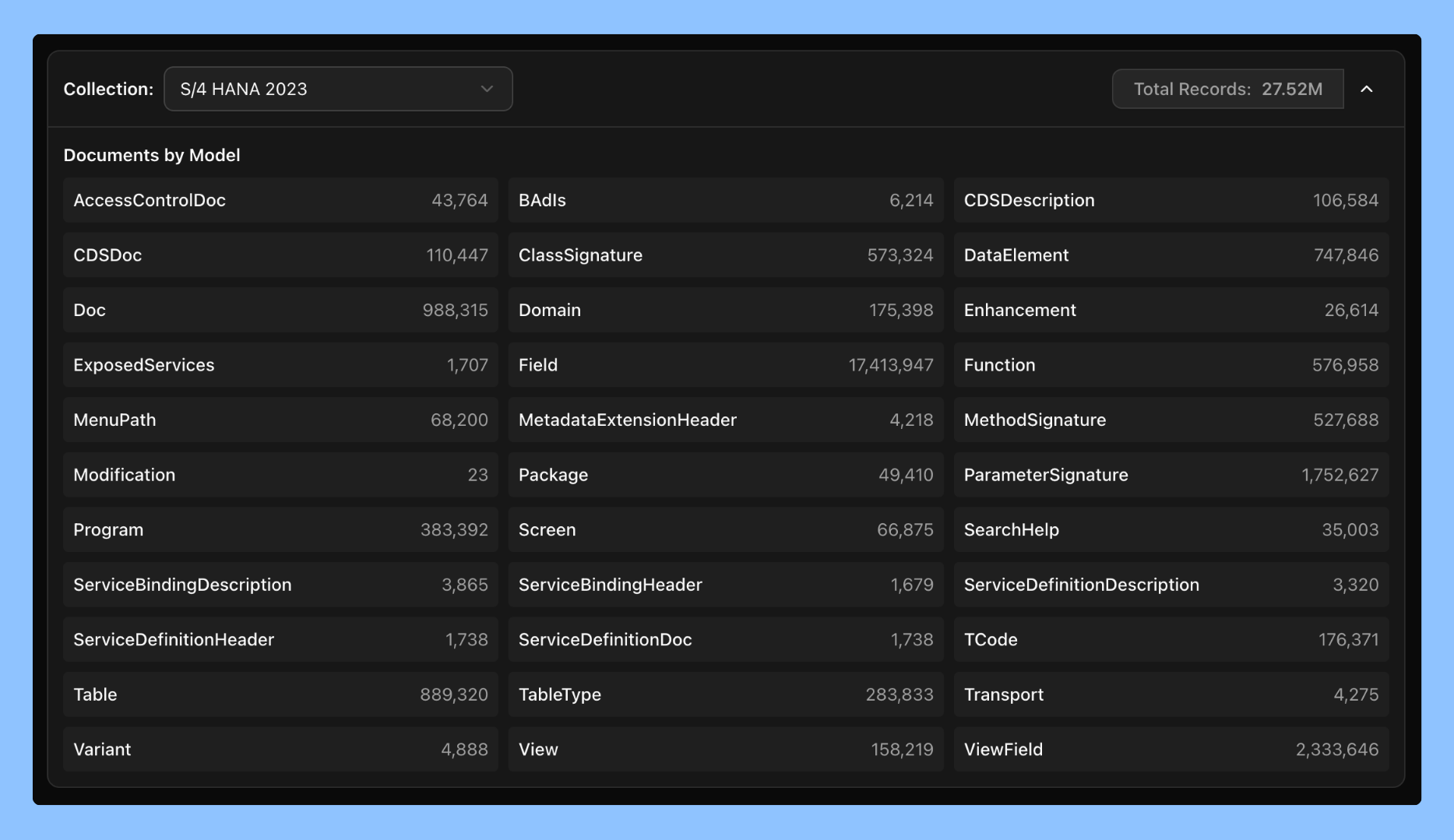Click the Enhancement model row

(1171, 310)
